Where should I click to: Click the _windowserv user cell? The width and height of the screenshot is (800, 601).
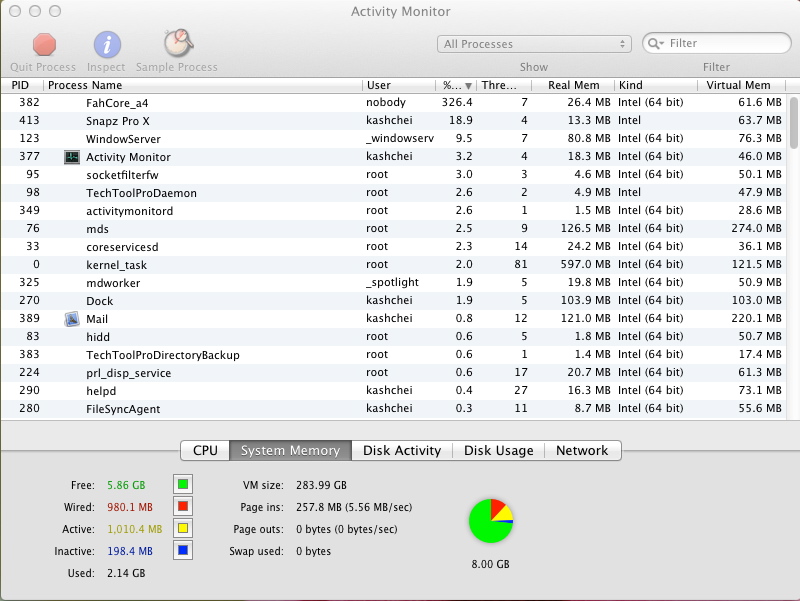point(399,139)
